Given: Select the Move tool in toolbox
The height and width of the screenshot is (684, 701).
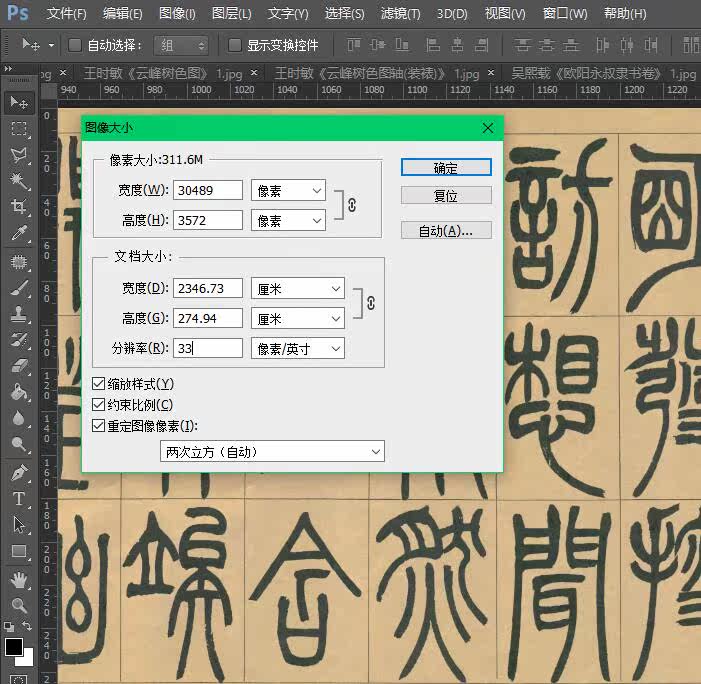Looking at the screenshot, I should (x=19, y=103).
